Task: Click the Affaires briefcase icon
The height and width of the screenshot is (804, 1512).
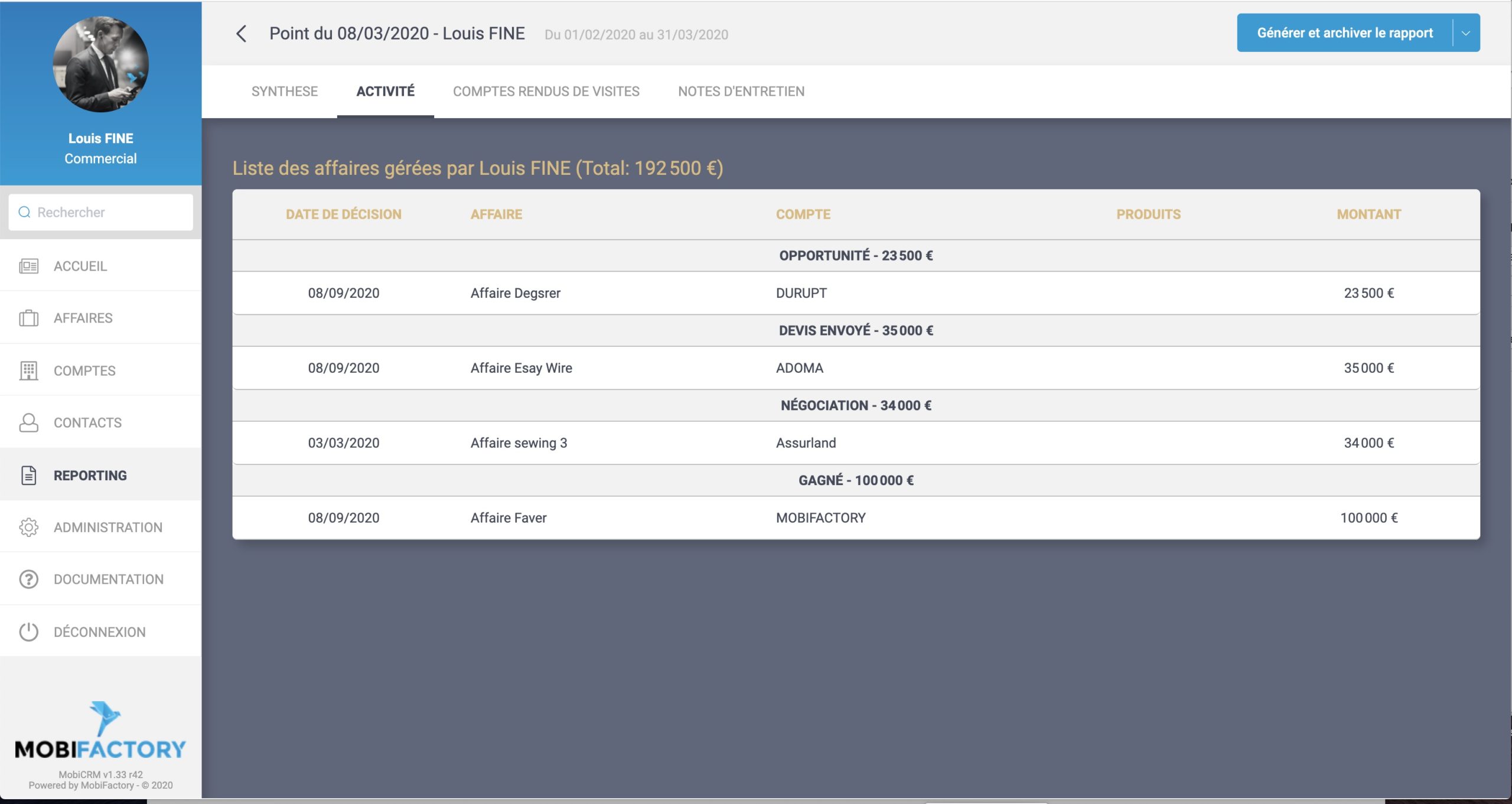Action: click(28, 318)
